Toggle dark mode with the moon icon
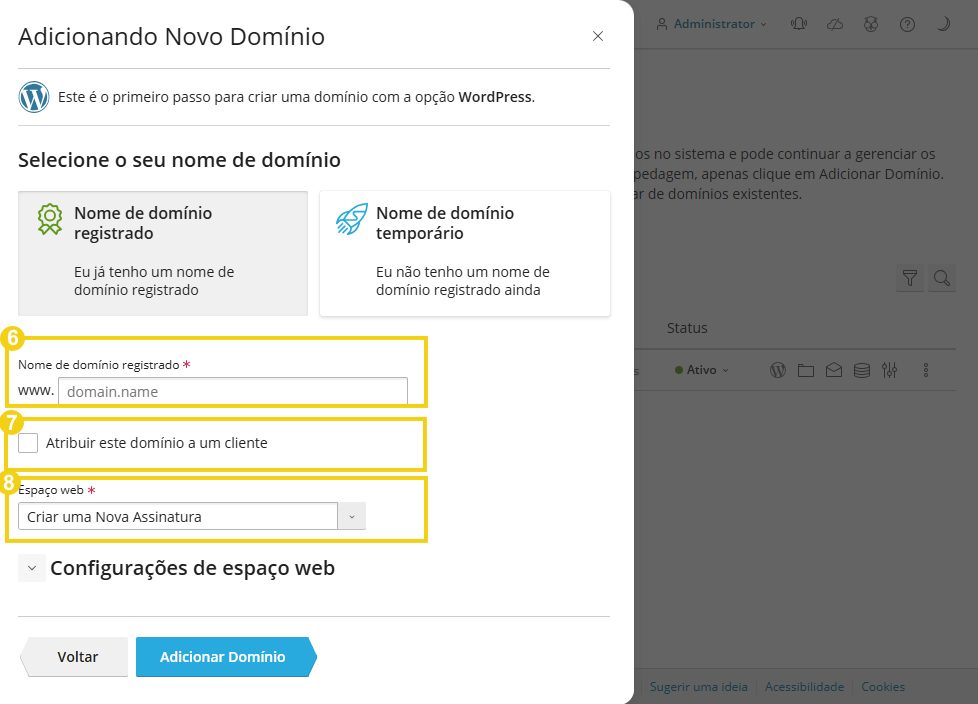Screen dimensions: 978x704 [943, 23]
